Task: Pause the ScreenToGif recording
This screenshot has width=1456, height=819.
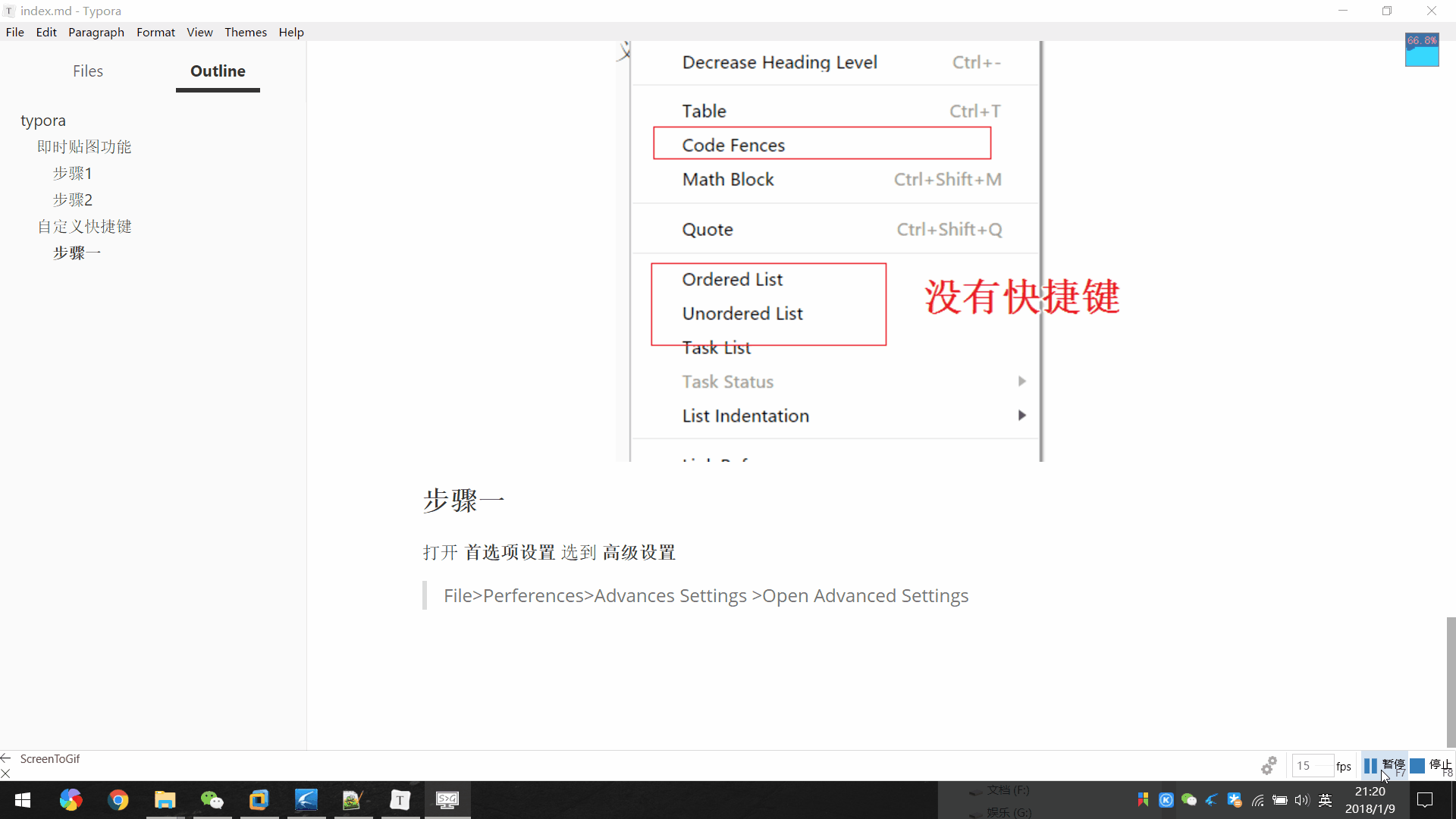Action: [x=1383, y=766]
